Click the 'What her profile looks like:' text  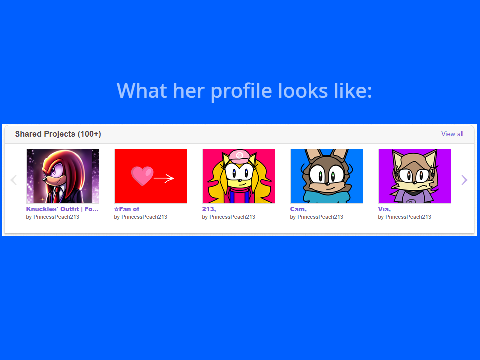coord(244,91)
